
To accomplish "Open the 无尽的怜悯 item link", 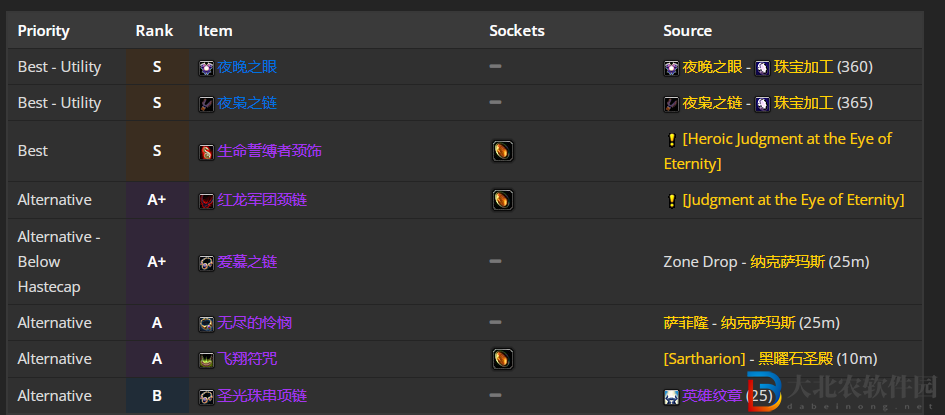I will coord(254,323).
